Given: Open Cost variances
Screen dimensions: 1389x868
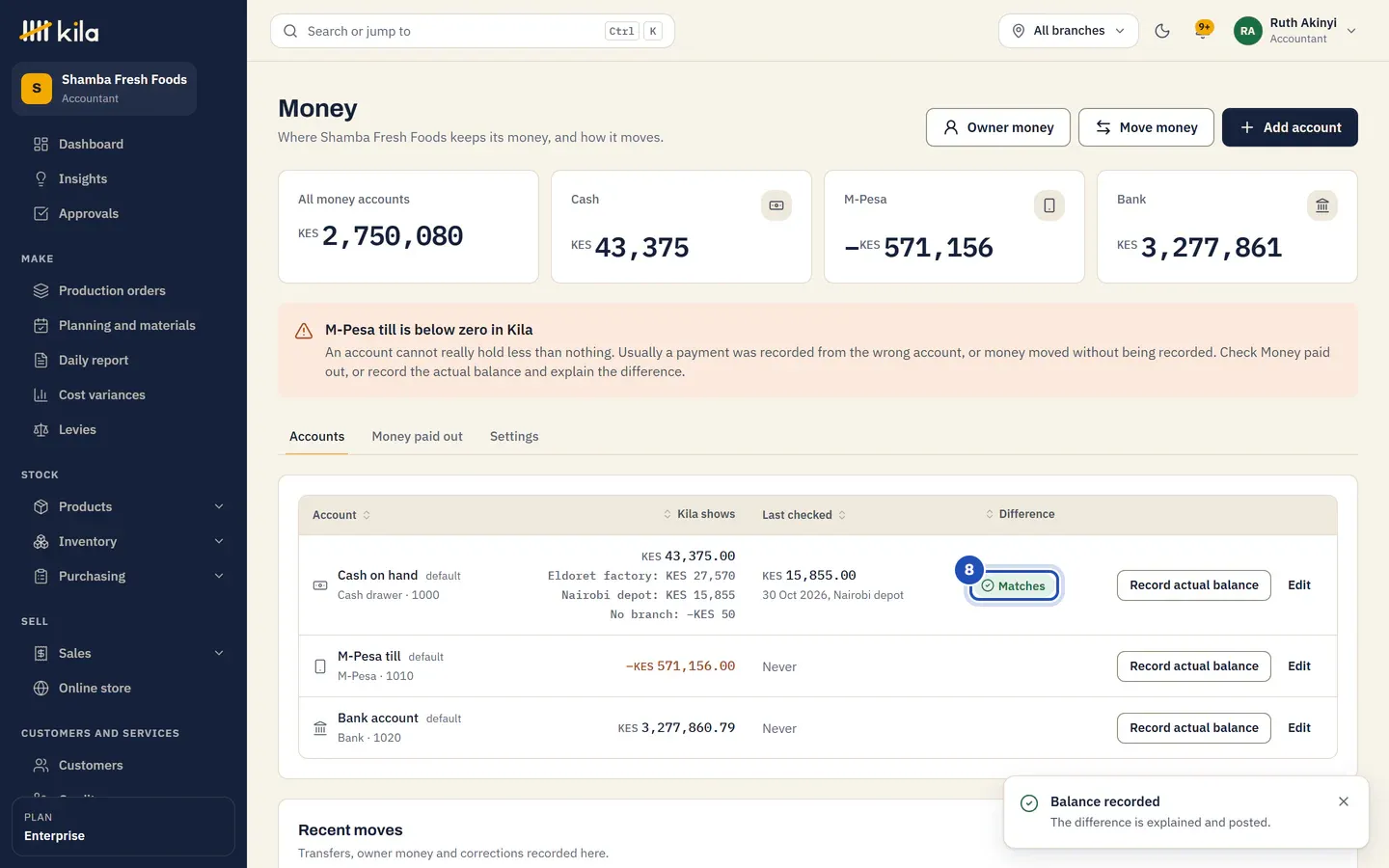Looking at the screenshot, I should (123, 394).
